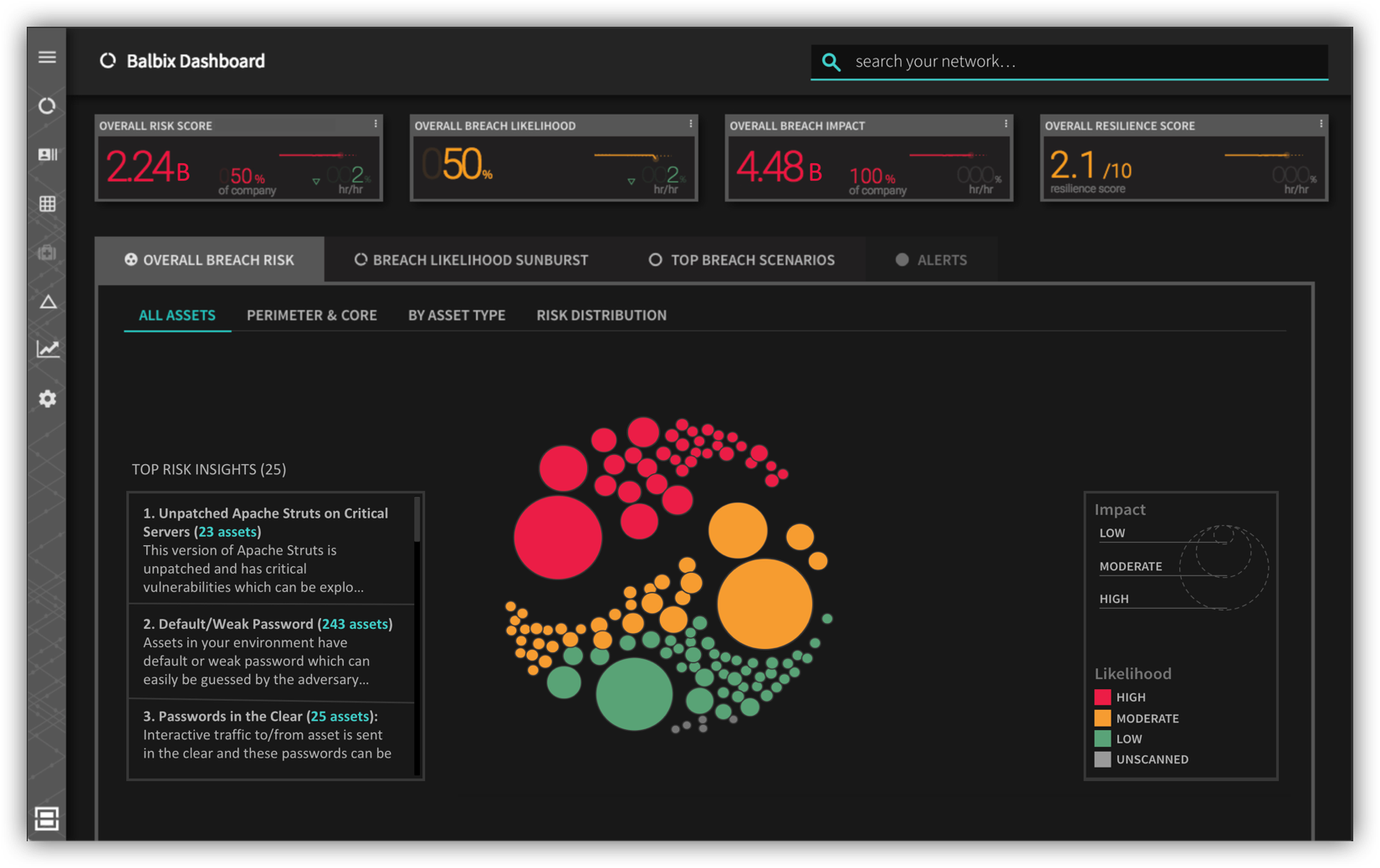Click the circular dashboard icon in the sidebar
The image size is (1380, 868).
point(47,106)
